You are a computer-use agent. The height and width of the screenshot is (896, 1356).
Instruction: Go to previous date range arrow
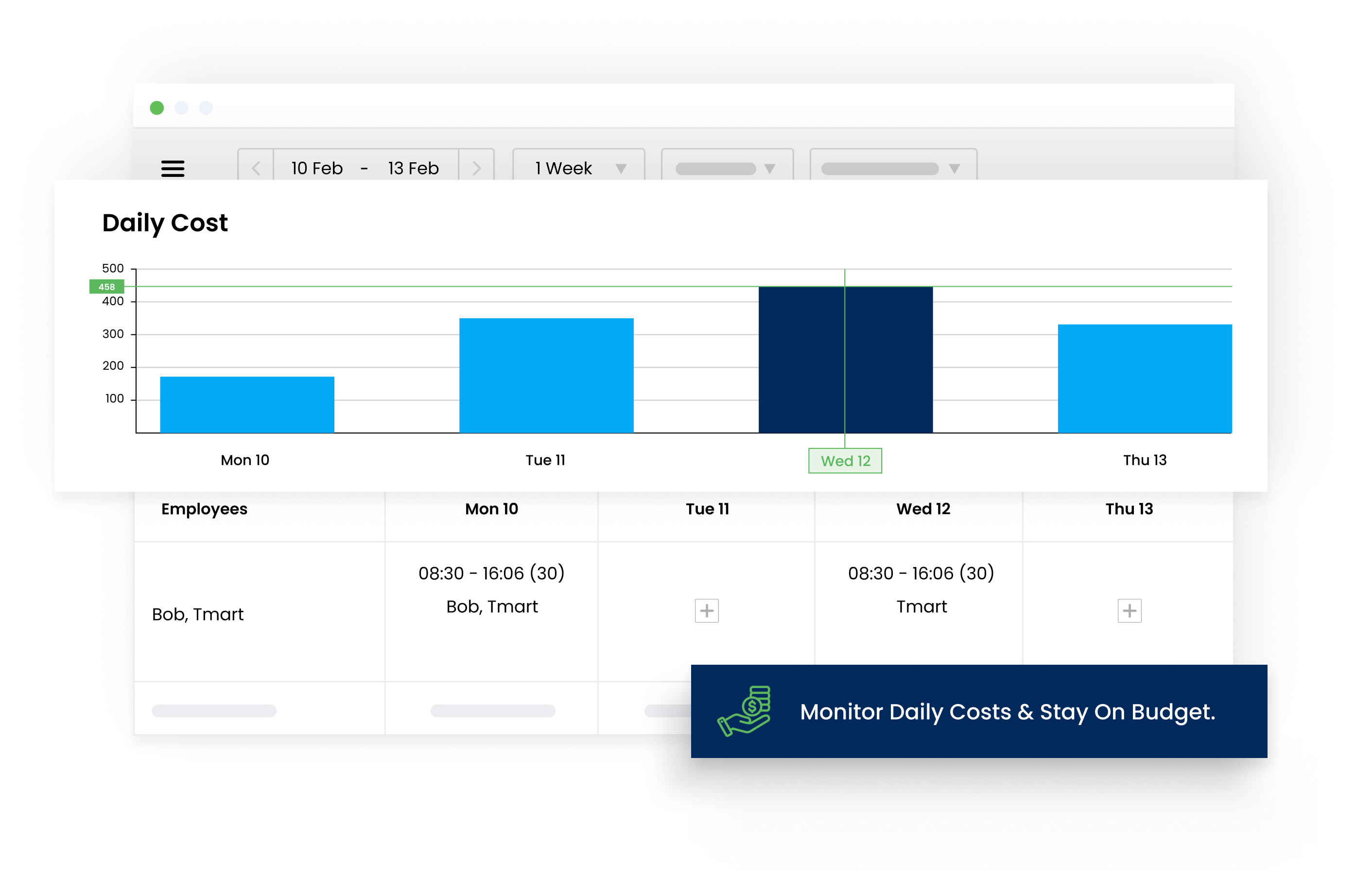coord(256,168)
